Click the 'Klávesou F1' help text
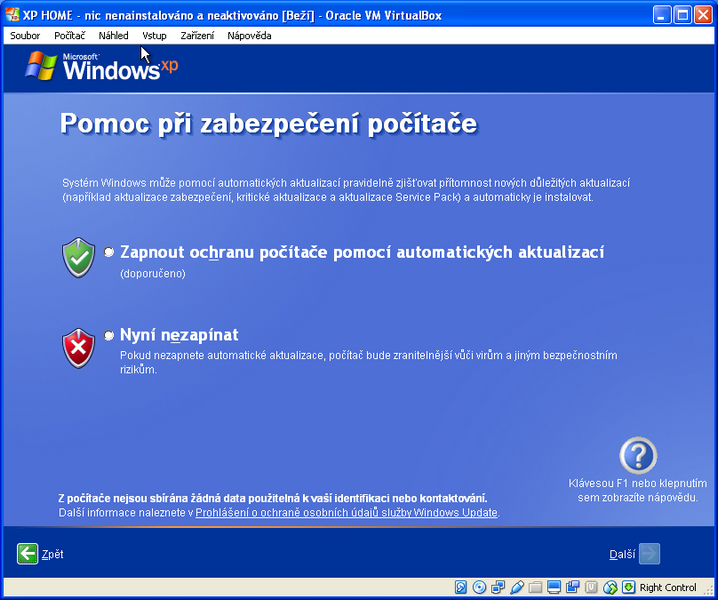 [x=638, y=490]
